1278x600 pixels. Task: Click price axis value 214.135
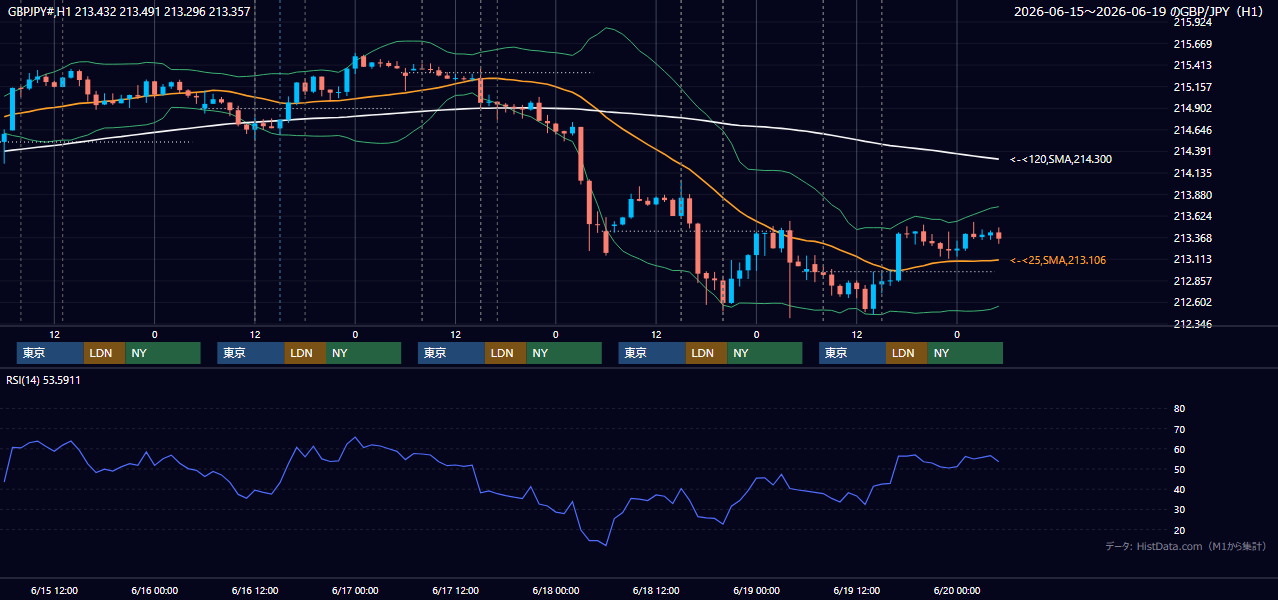1192,173
